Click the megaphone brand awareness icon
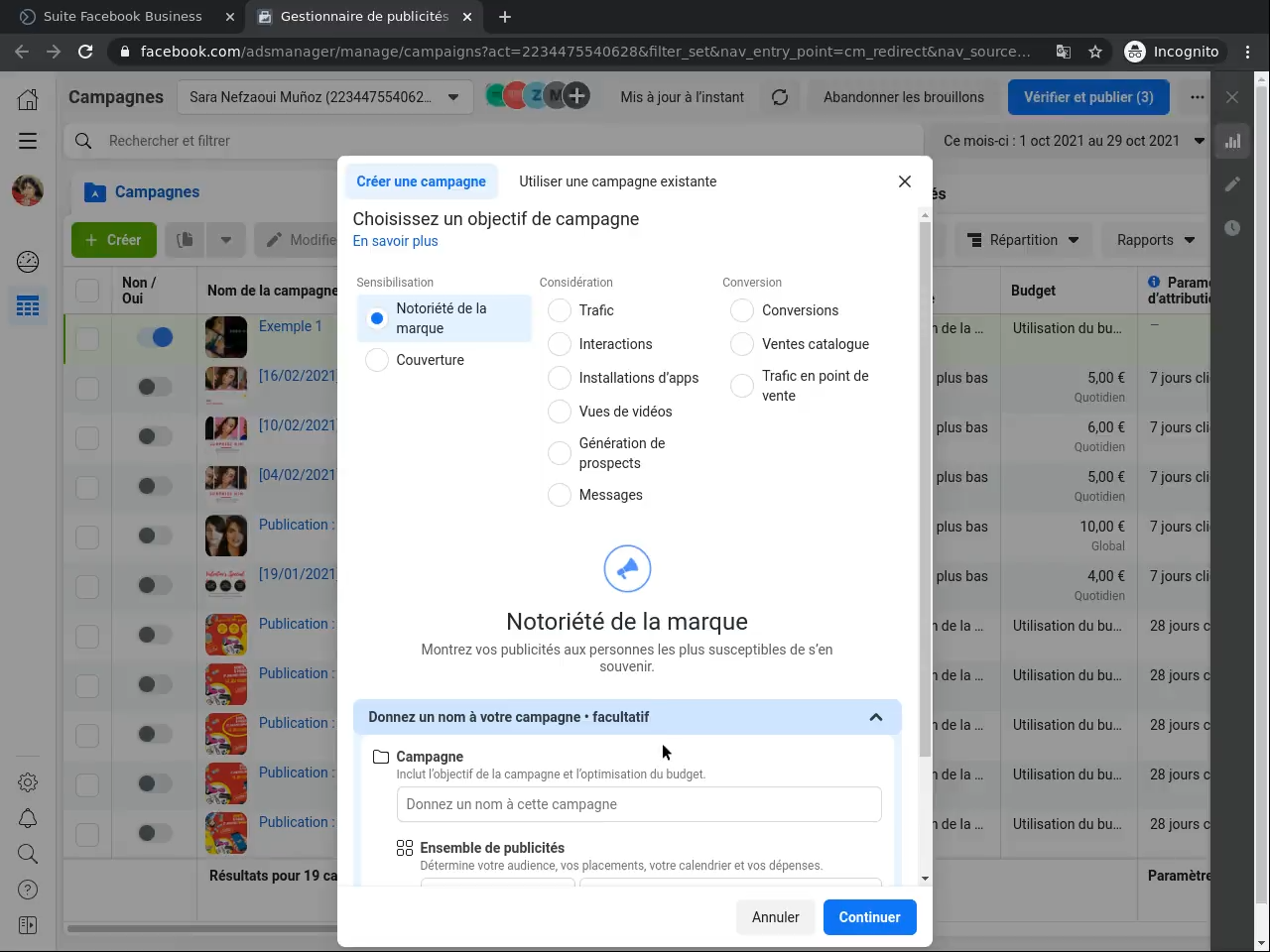This screenshot has width=1270, height=952. point(627,569)
